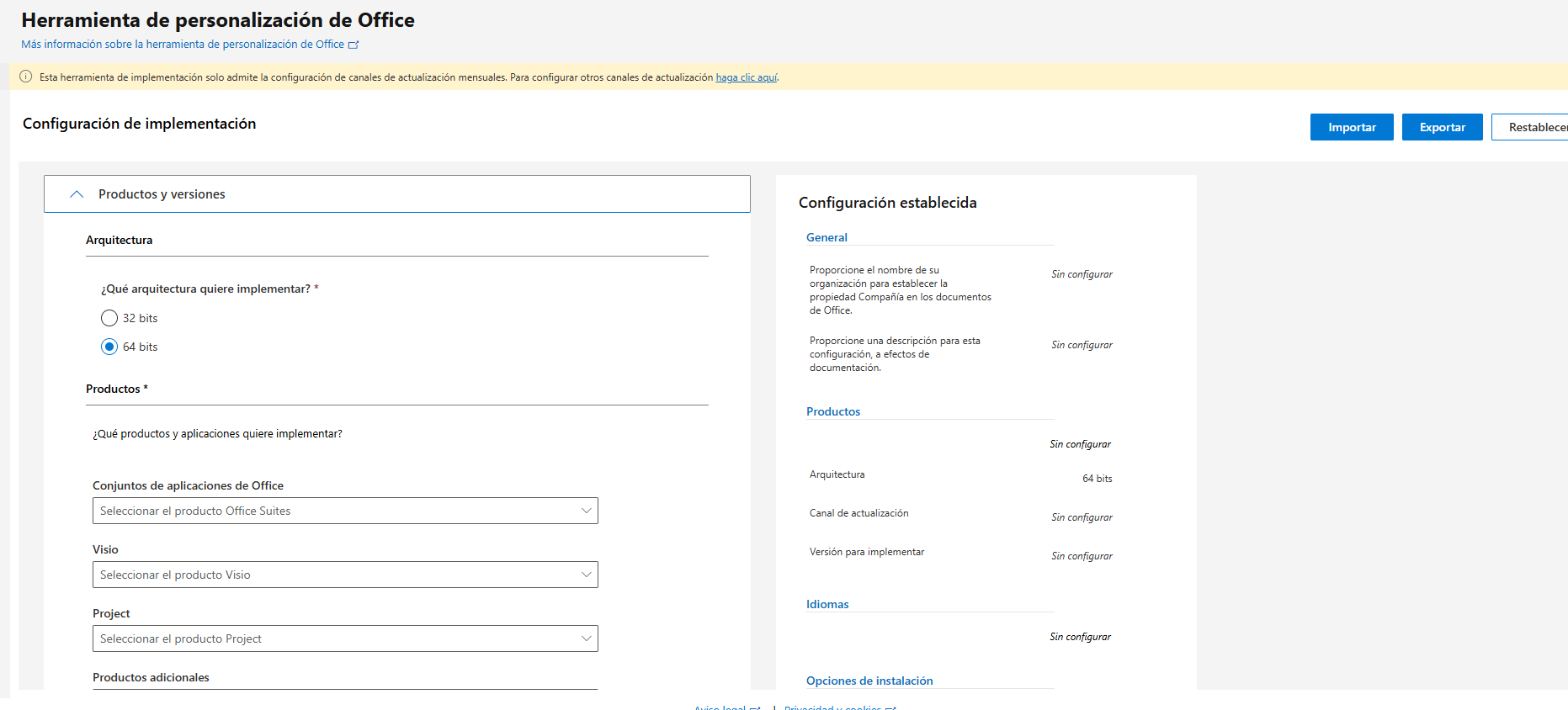Viewport: 1568px width, 710px height.
Task: Open the Project product dropdown
Action: pos(345,638)
